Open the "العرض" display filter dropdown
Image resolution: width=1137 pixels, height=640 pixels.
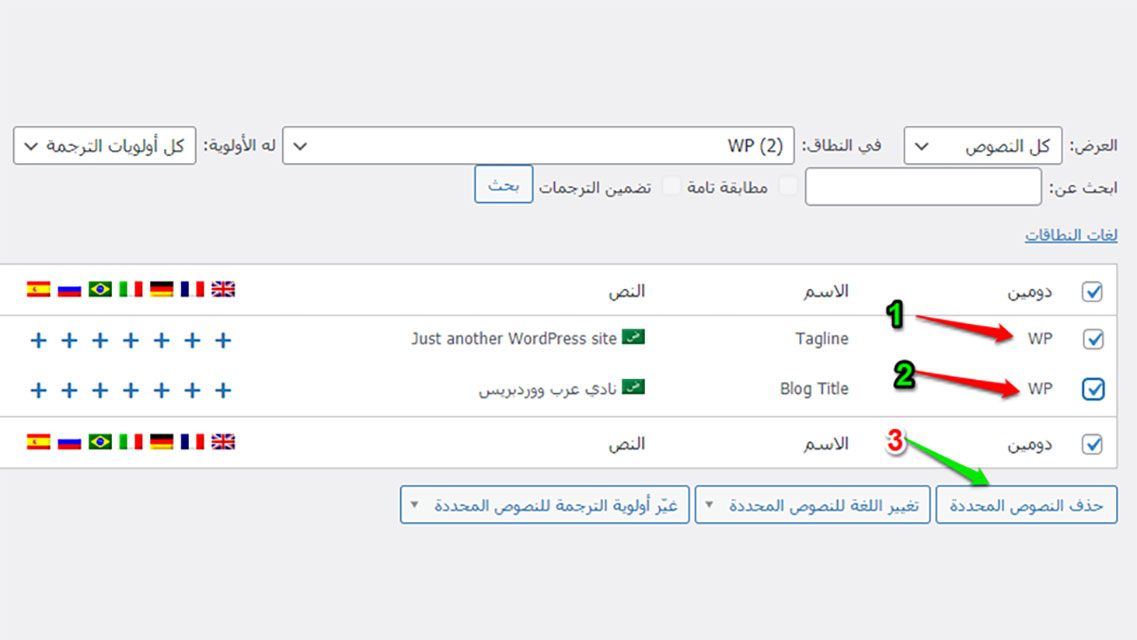click(981, 146)
